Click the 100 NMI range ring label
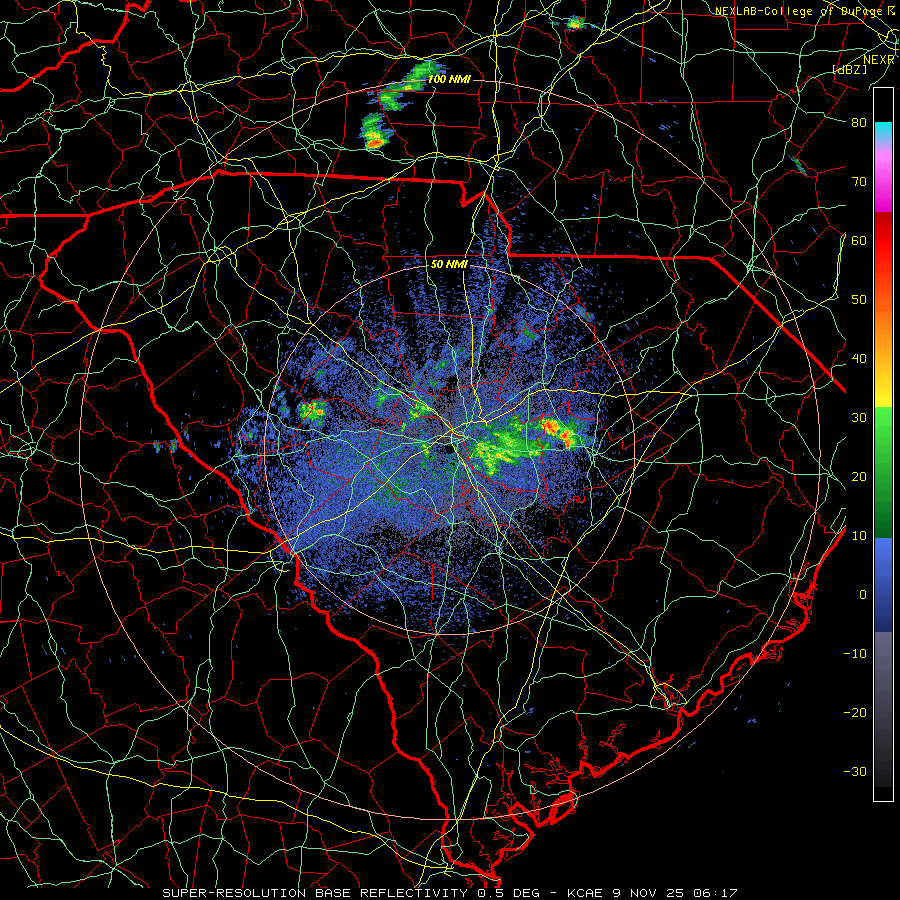Image resolution: width=900 pixels, height=900 pixels. (449, 79)
